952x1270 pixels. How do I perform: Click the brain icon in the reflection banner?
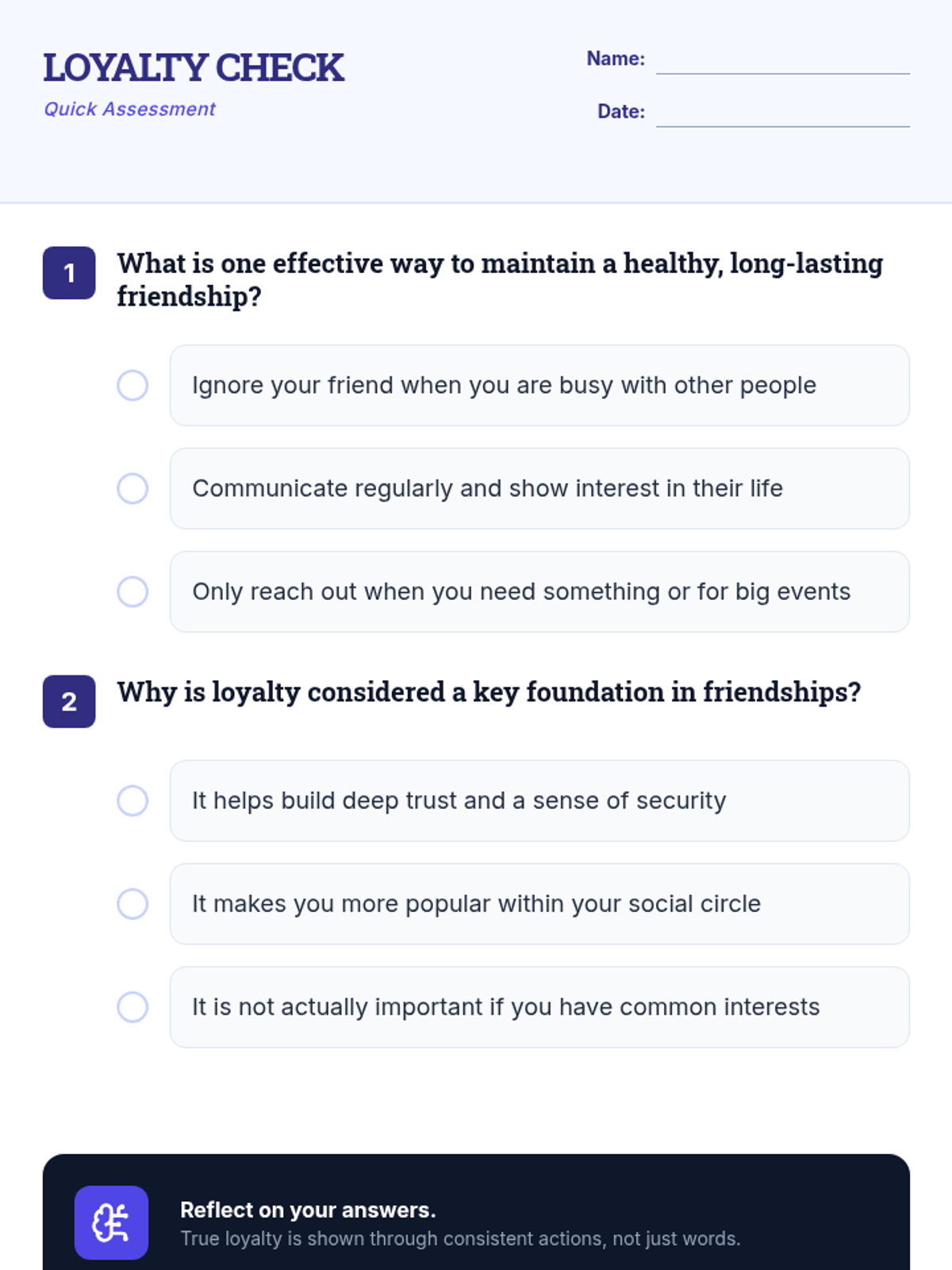click(x=111, y=1222)
